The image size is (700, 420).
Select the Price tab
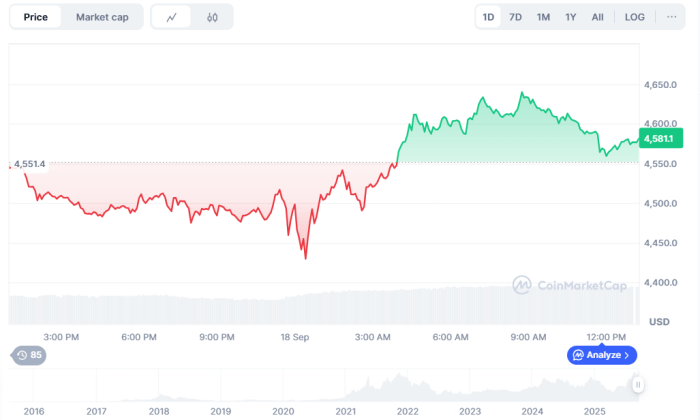click(x=36, y=17)
